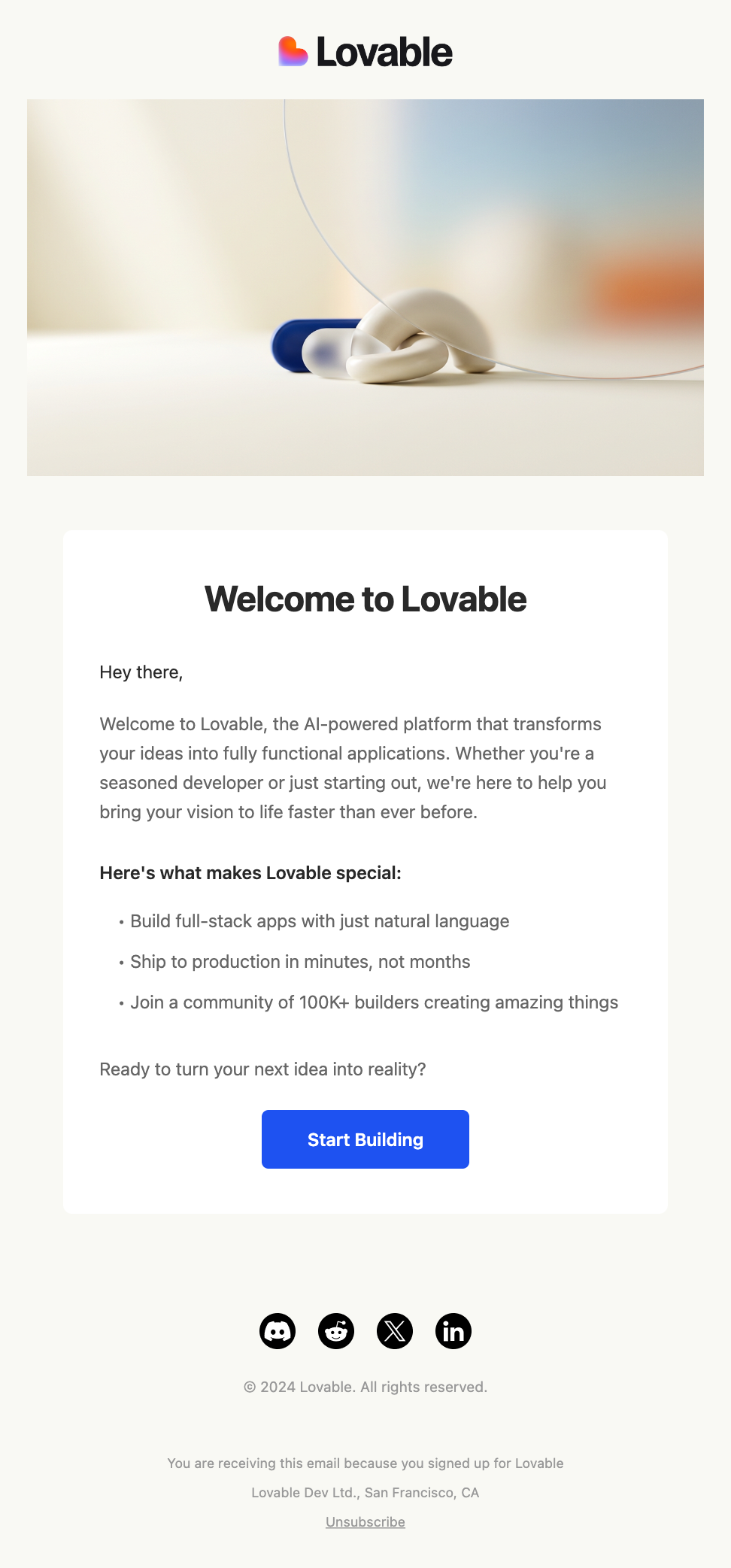Image resolution: width=731 pixels, height=1568 pixels.
Task: Select the Ready to turn your idea text
Action: coord(262,1068)
